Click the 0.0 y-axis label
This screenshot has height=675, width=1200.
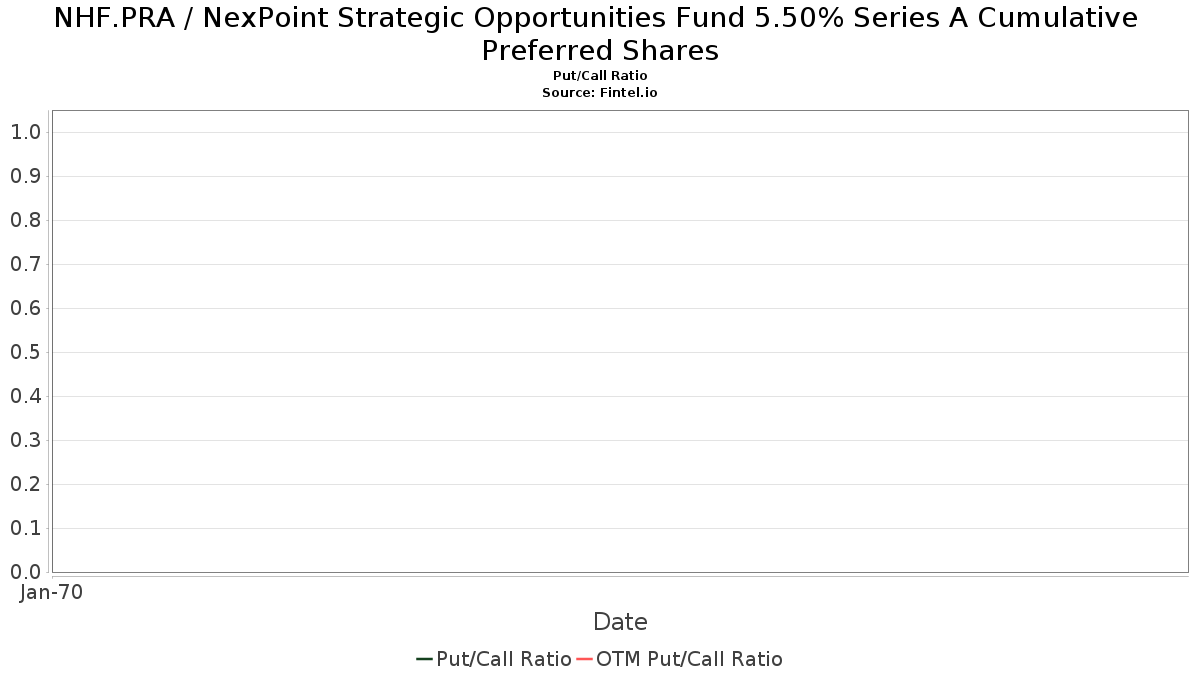point(25,572)
